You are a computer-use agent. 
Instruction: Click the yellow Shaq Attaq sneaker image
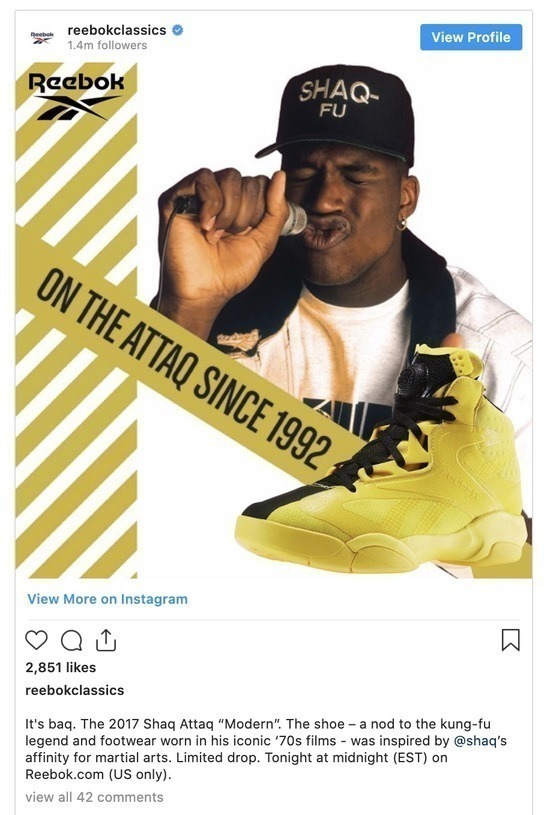pyautogui.click(x=382, y=463)
